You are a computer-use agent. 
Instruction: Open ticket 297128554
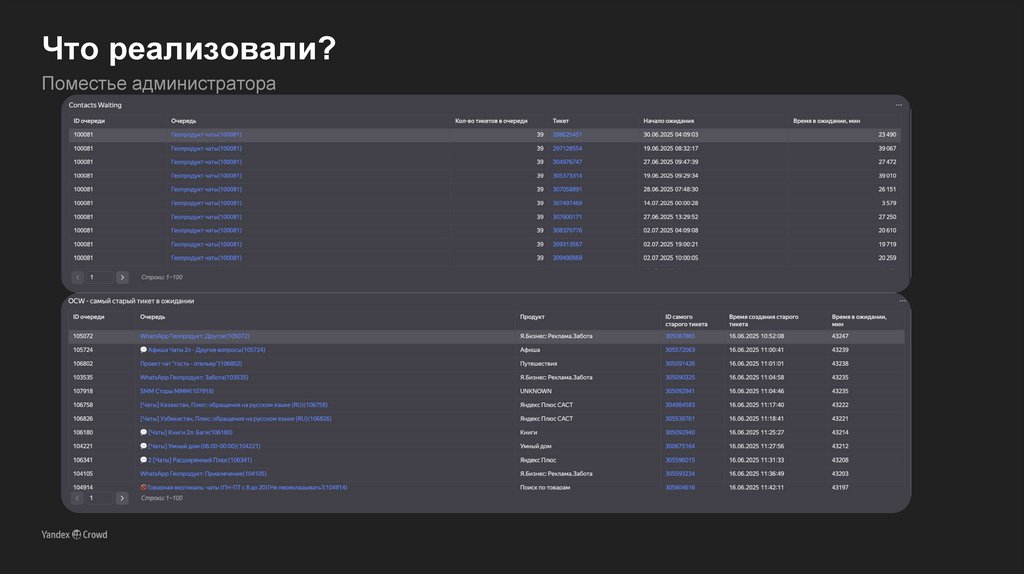(567, 148)
